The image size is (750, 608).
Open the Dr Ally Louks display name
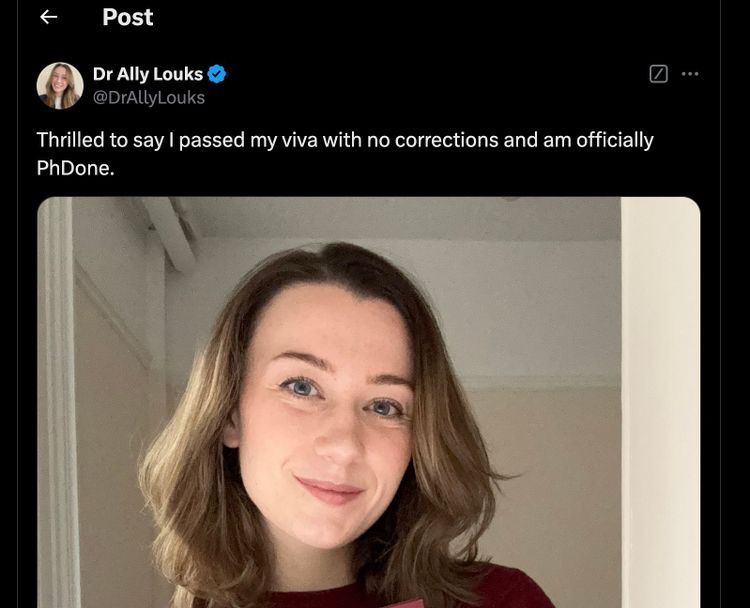[x=148, y=74]
